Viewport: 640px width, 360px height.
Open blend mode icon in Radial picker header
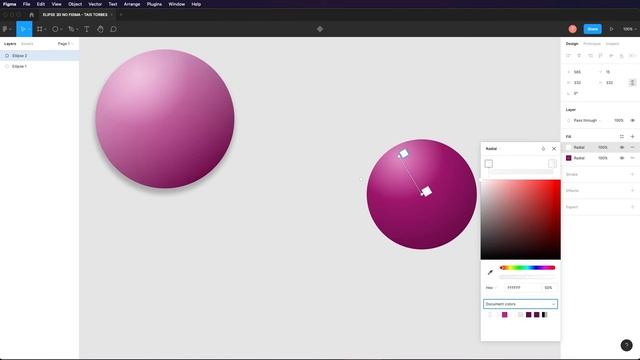pyautogui.click(x=543, y=149)
